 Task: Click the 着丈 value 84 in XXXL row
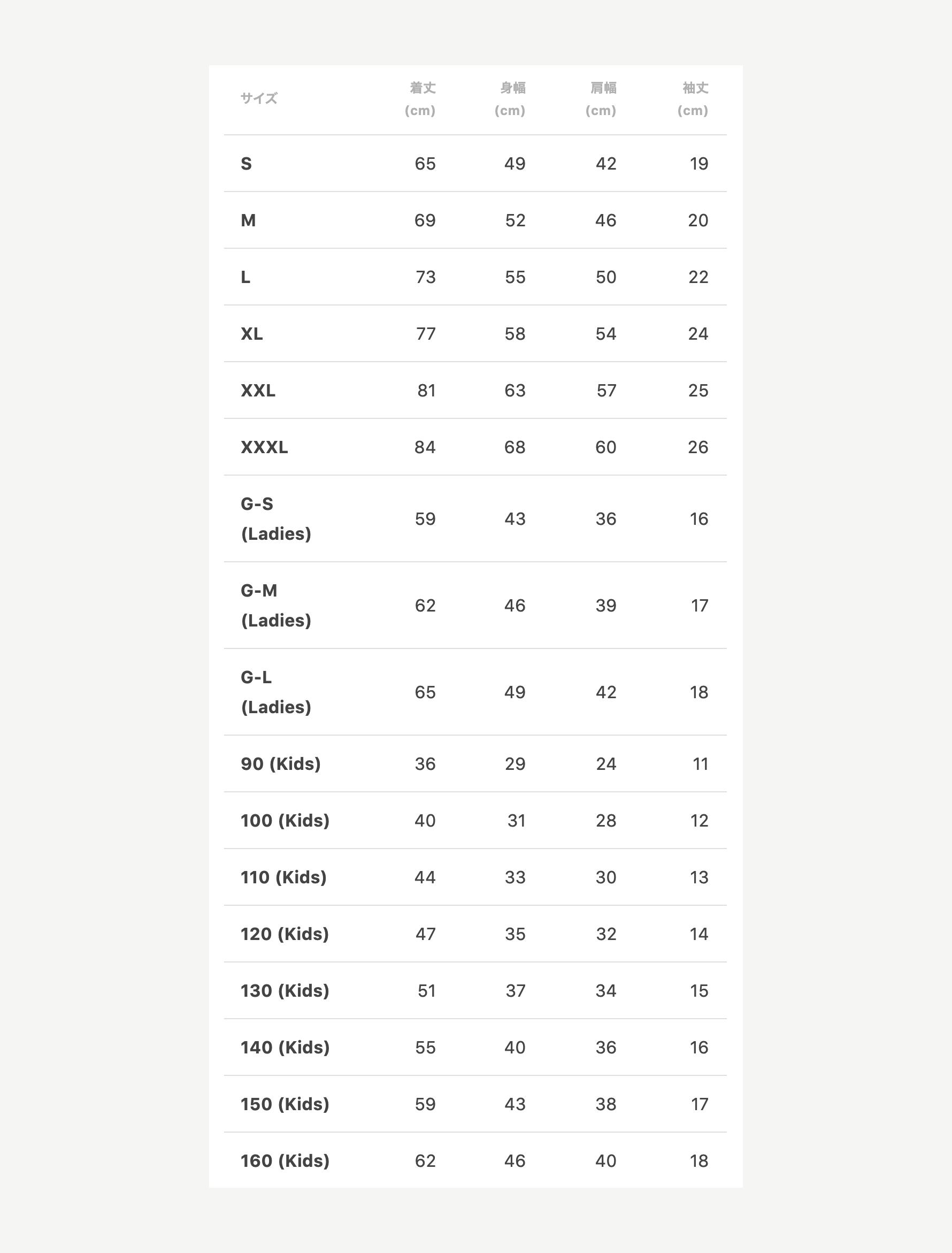(x=425, y=447)
